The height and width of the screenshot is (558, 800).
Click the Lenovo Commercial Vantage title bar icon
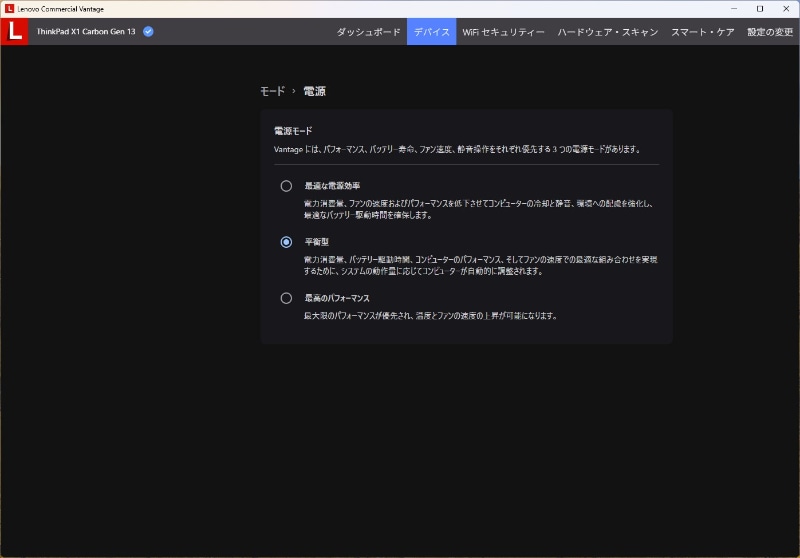click(9, 9)
